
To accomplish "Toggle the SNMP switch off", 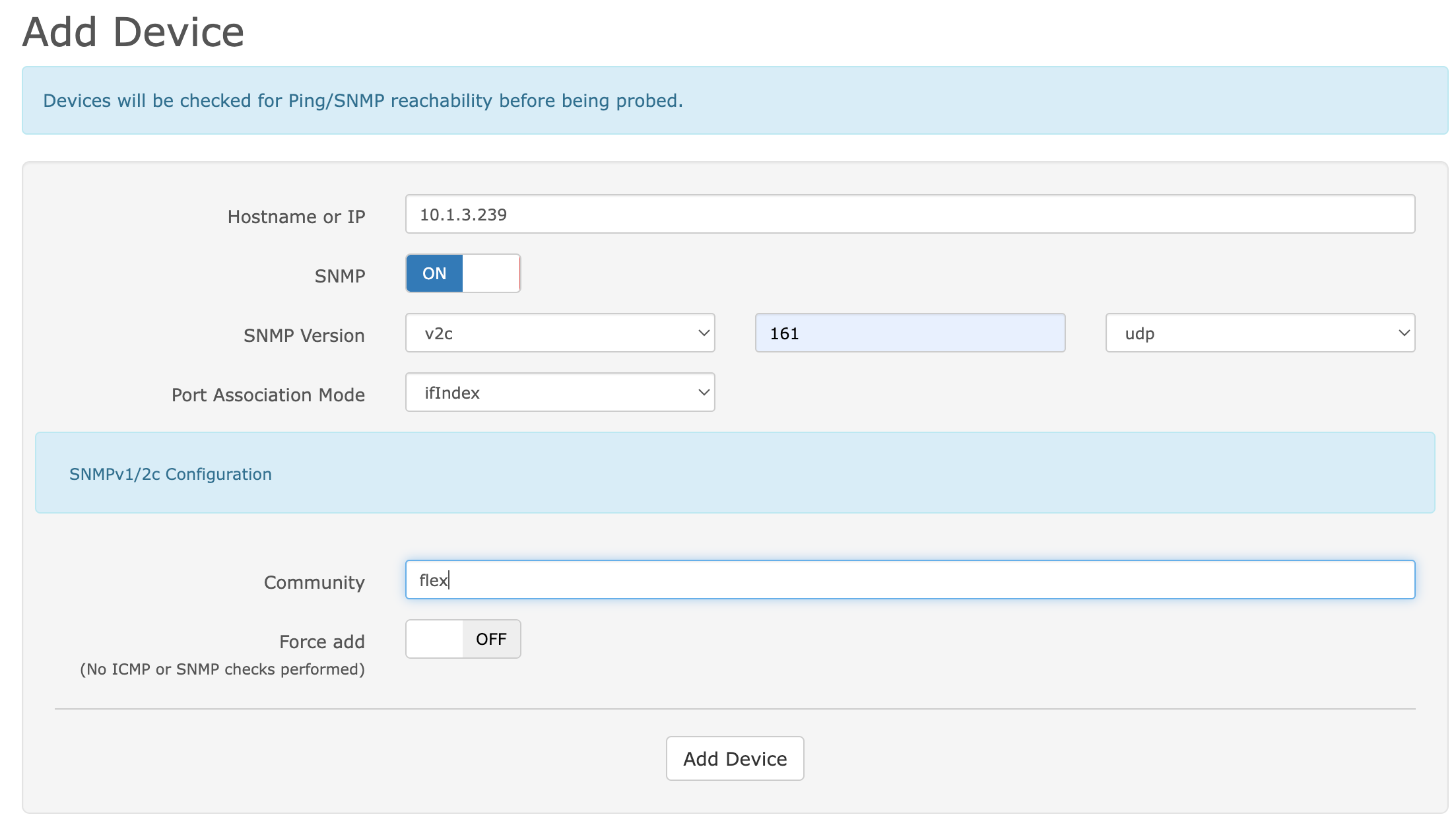I will [463, 273].
